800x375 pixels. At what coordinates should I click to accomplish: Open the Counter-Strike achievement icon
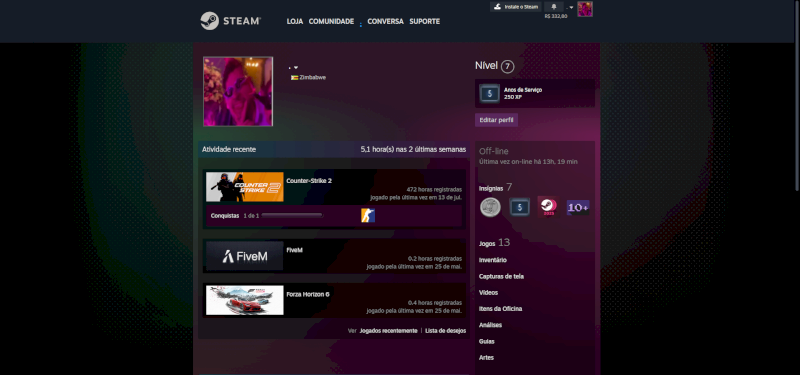pyautogui.click(x=368, y=215)
